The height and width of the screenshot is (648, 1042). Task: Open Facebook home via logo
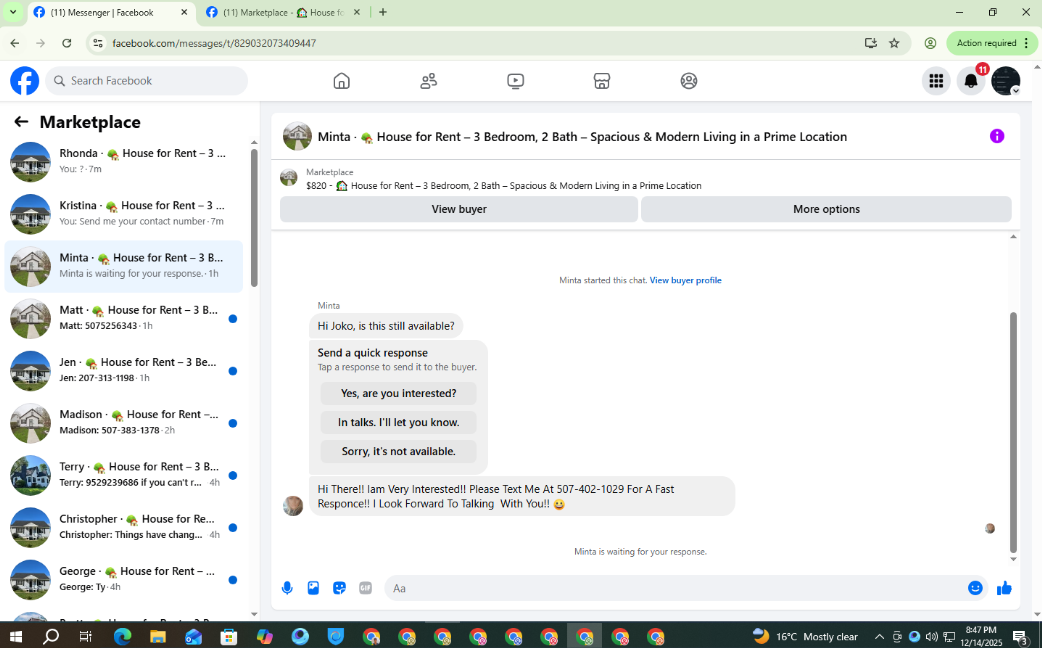25,81
